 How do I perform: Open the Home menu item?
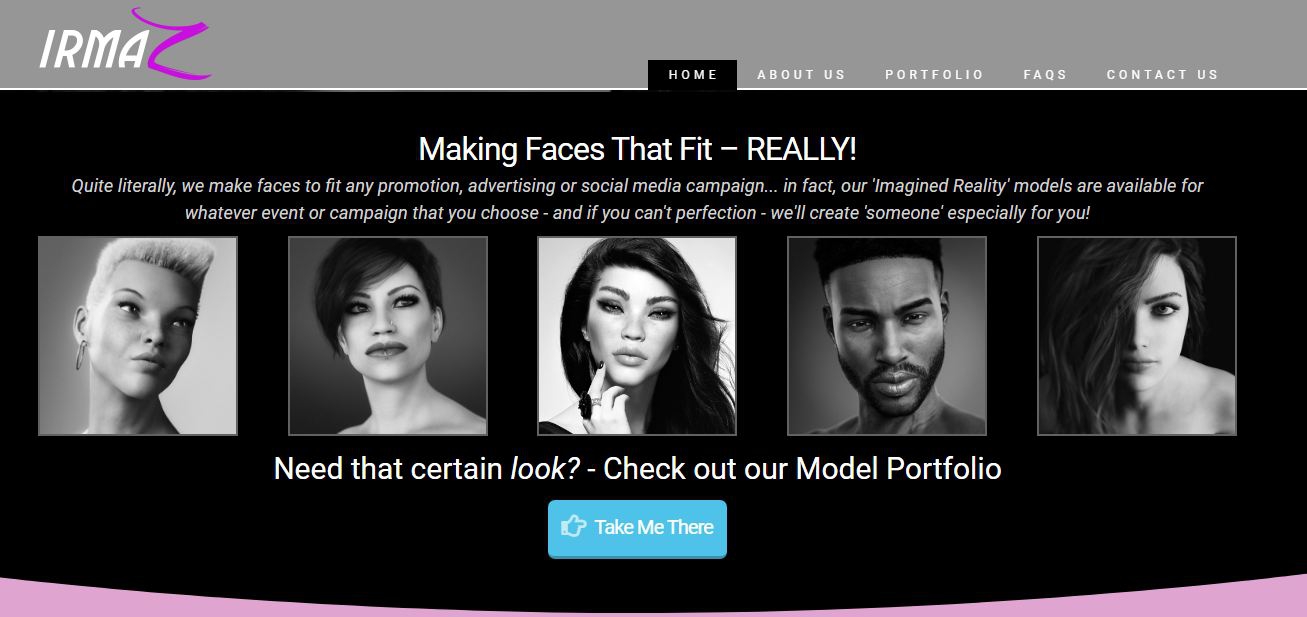click(693, 75)
